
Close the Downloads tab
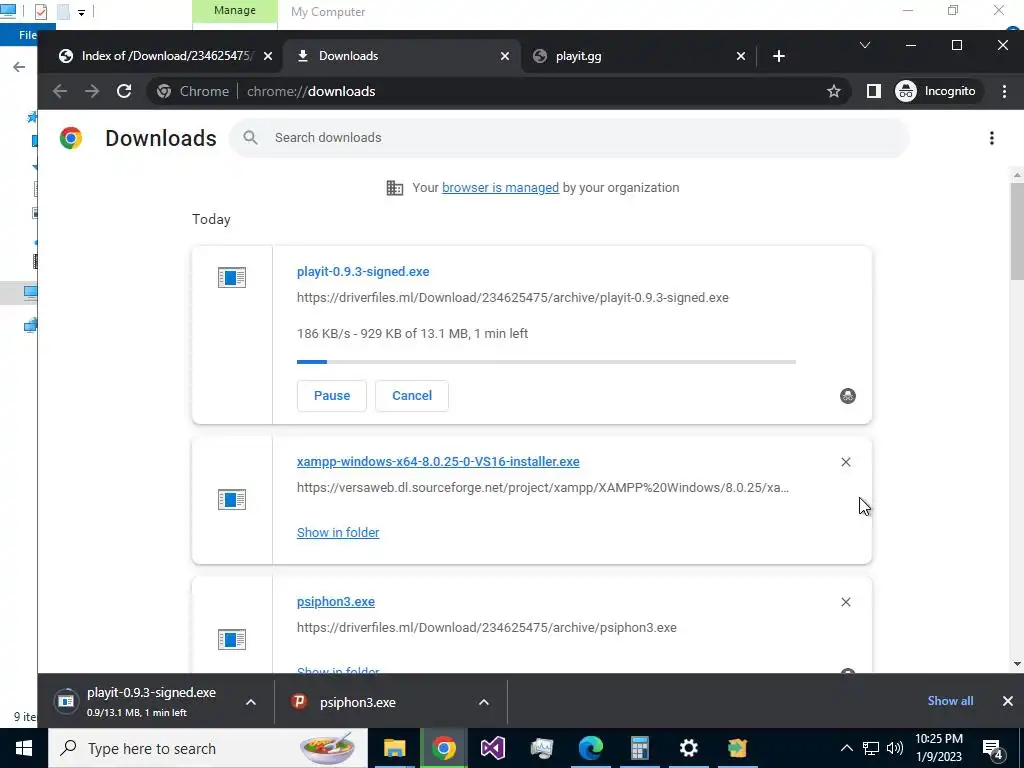tap(505, 56)
